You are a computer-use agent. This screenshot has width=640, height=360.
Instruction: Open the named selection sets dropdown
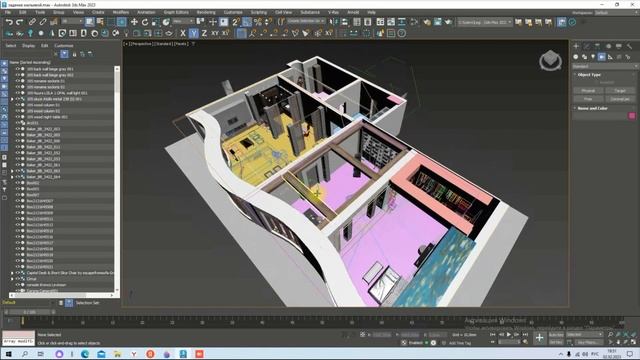(x=306, y=21)
